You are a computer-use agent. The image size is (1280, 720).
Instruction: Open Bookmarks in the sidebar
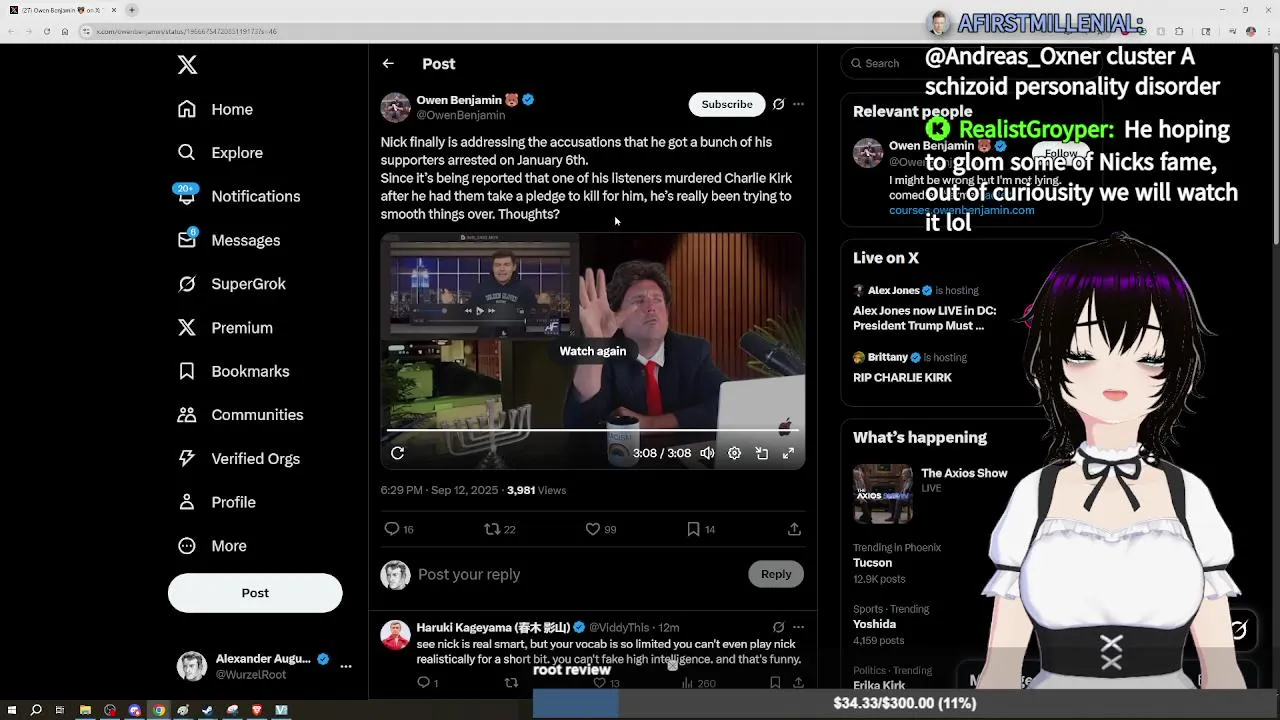233,371
